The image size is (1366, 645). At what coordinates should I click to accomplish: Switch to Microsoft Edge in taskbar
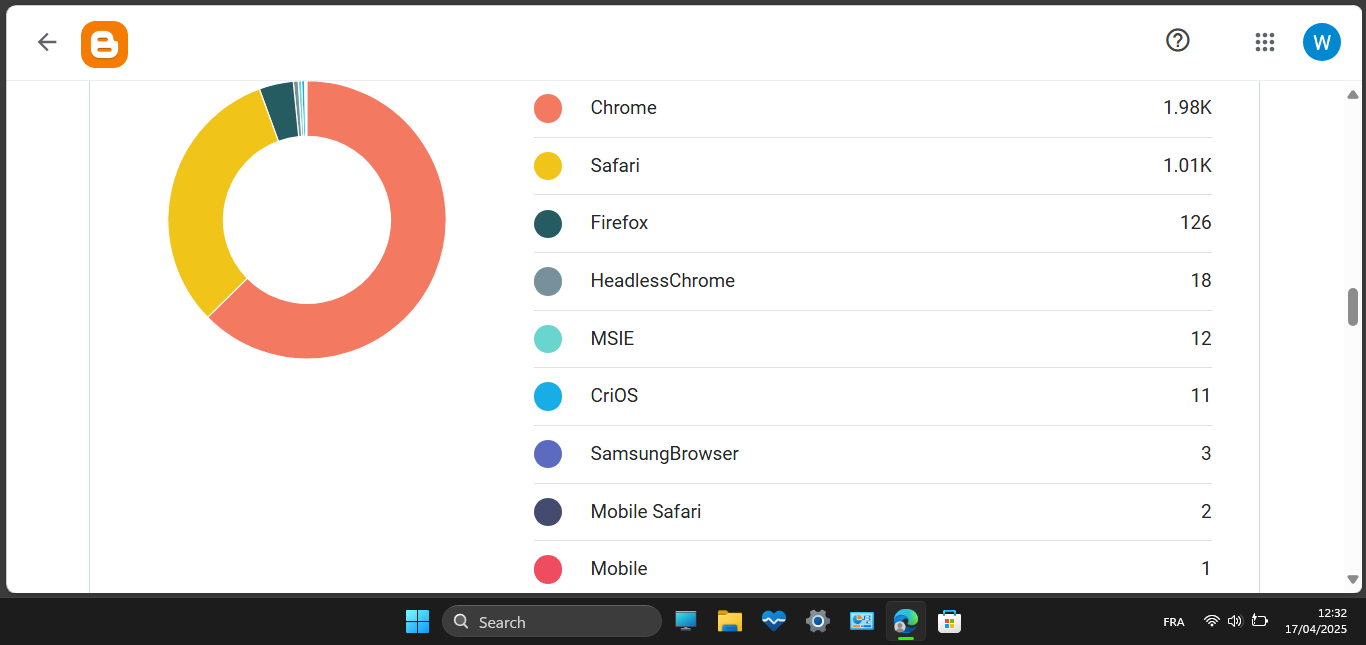(905, 621)
